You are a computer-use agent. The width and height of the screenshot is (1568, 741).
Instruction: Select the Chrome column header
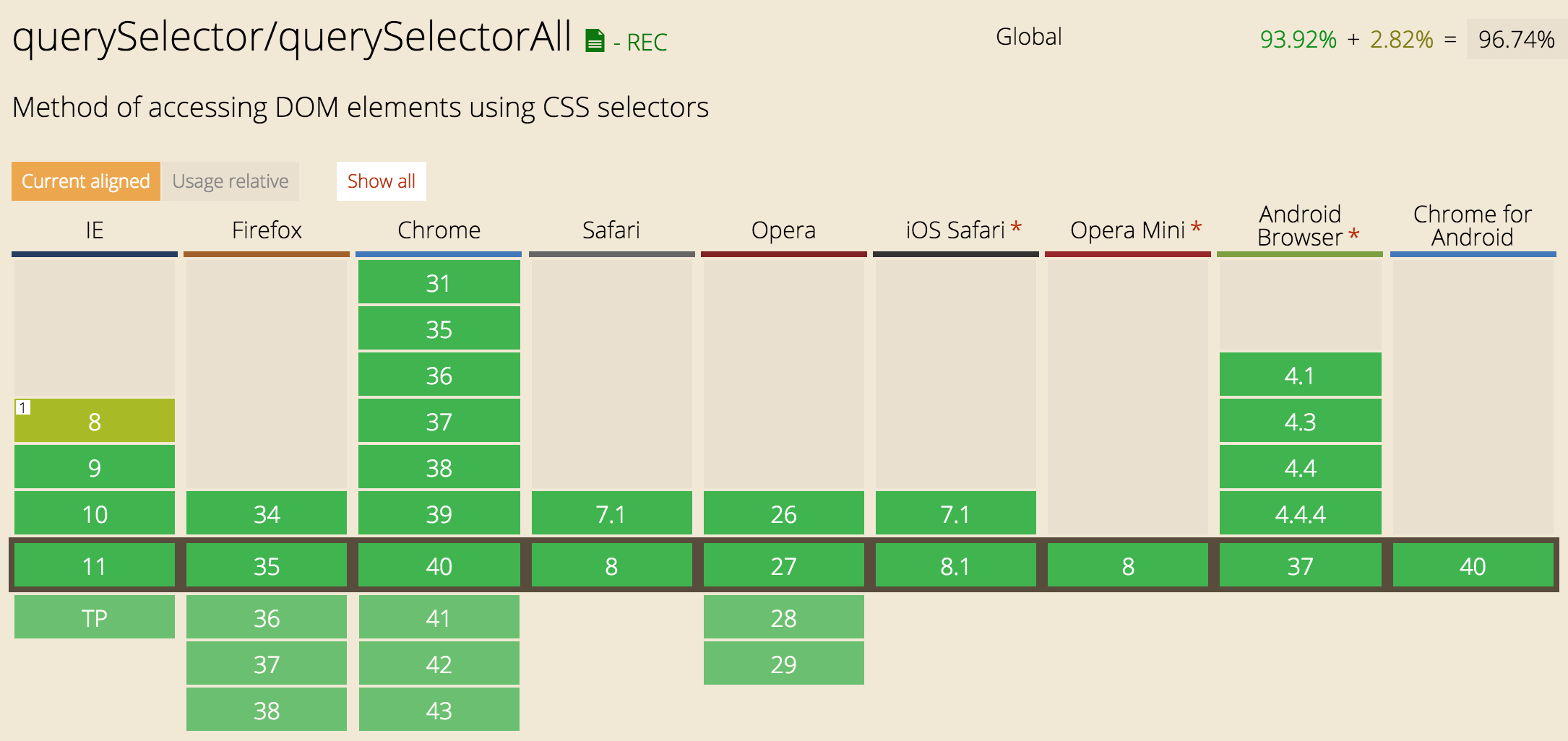[x=439, y=230]
